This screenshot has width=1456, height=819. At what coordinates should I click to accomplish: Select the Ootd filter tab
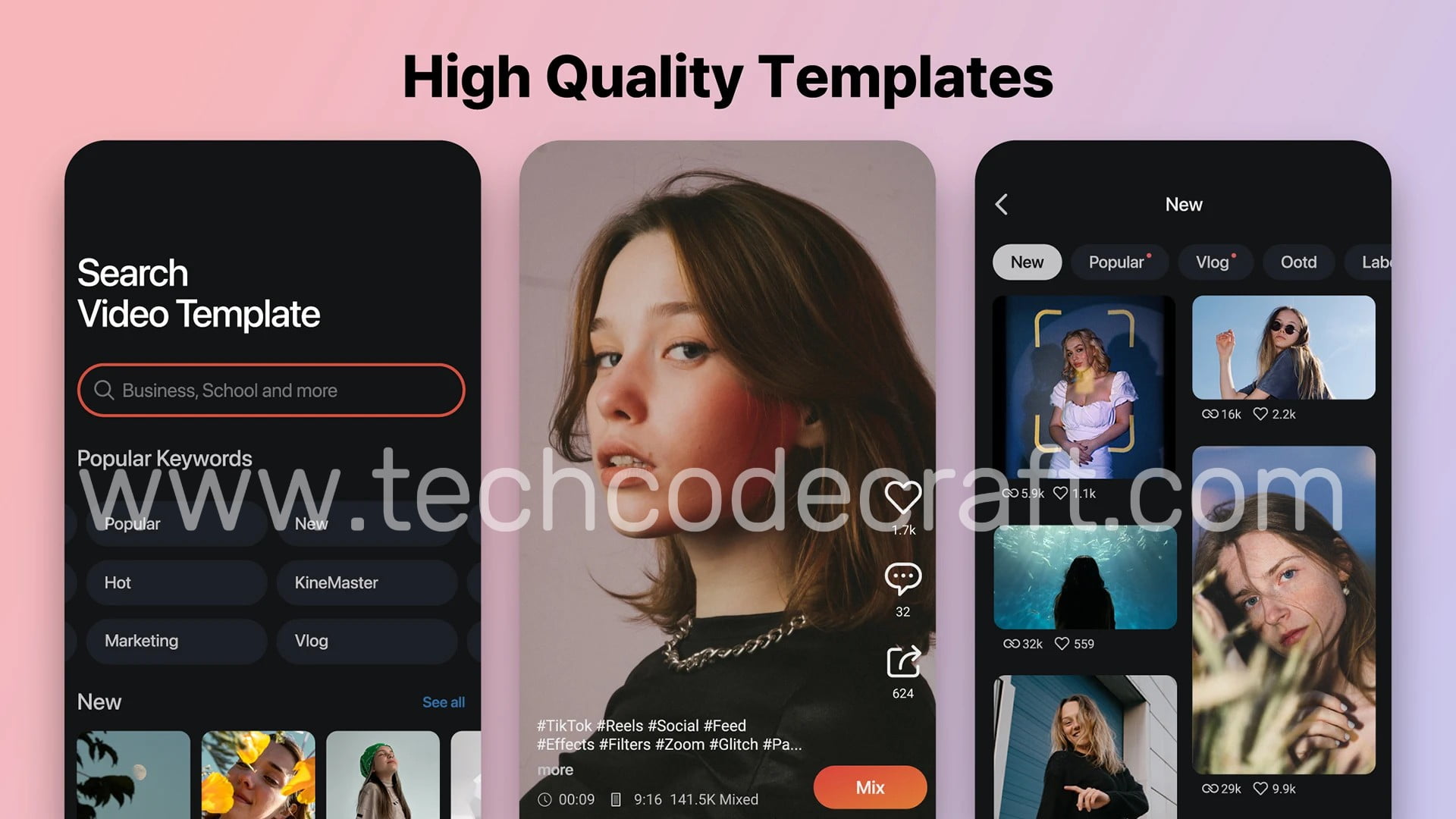[x=1298, y=262]
